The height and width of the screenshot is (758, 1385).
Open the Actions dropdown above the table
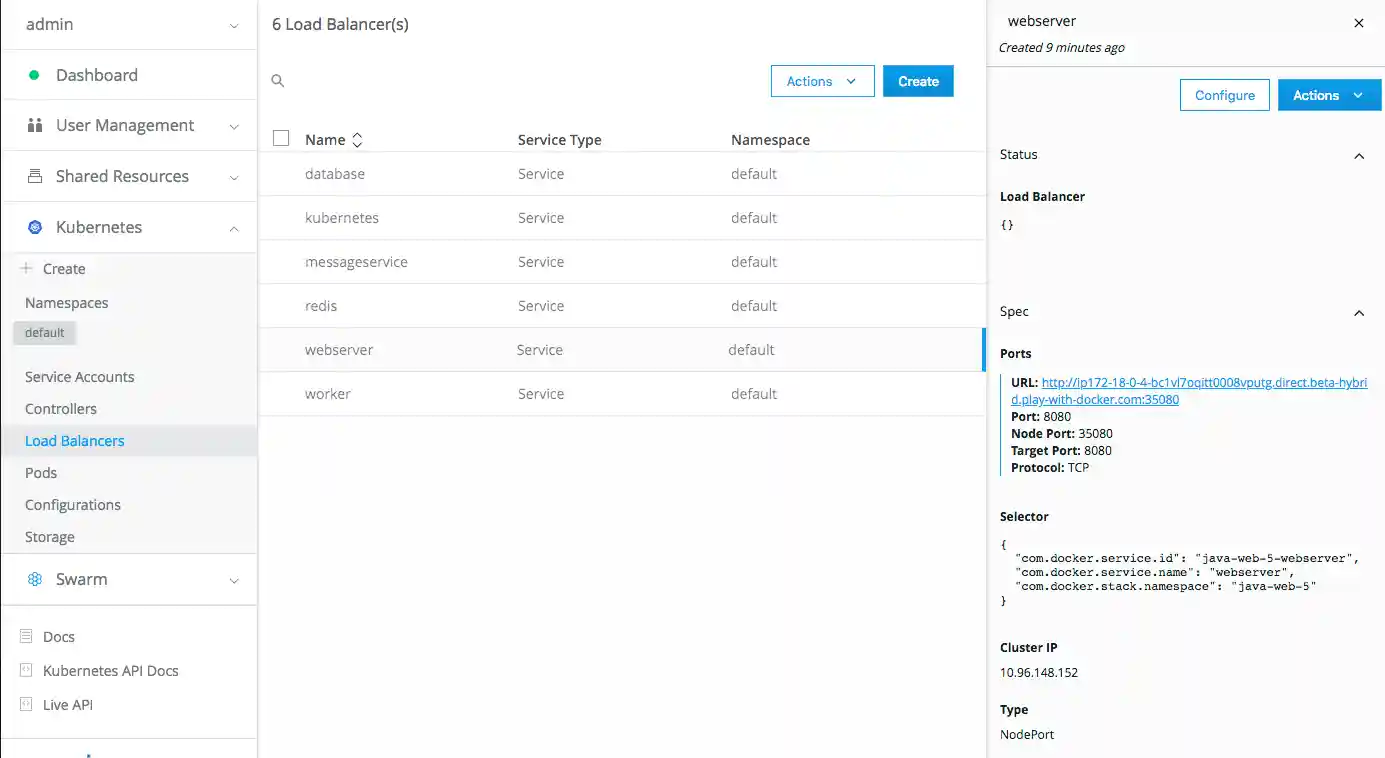click(822, 81)
